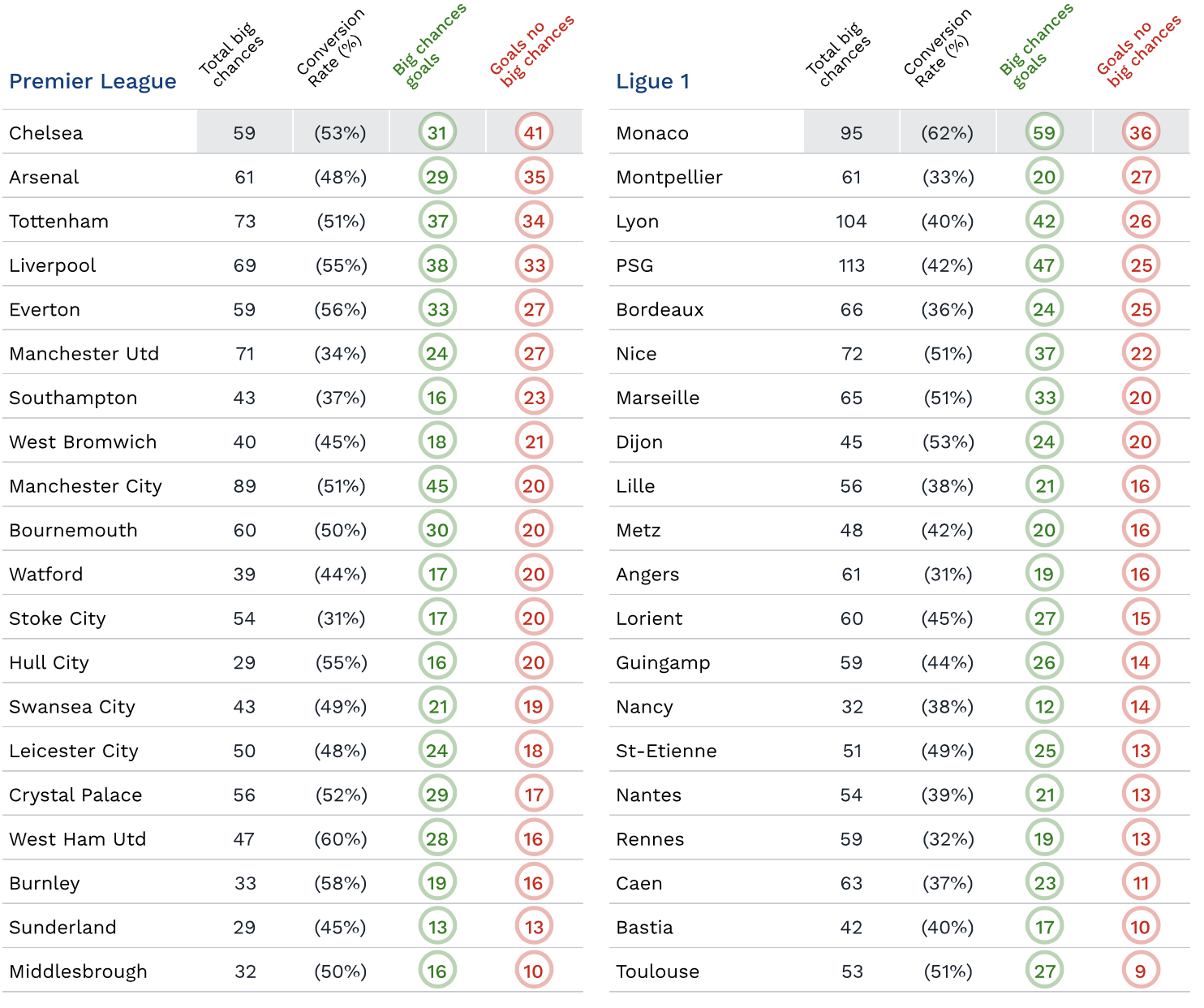1204x1008 pixels.
Task: Select the Crystal Palace row name
Action: coord(75,795)
